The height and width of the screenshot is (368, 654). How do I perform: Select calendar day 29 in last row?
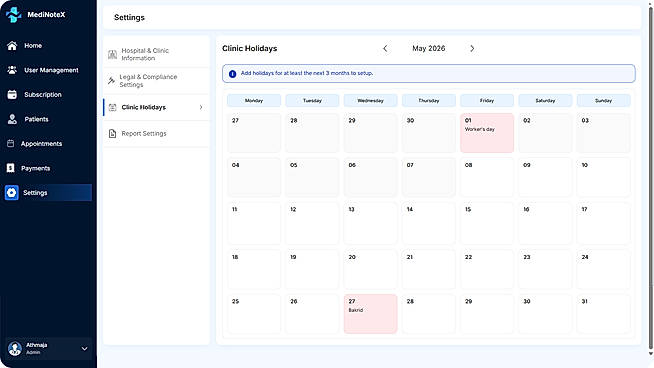(487, 314)
